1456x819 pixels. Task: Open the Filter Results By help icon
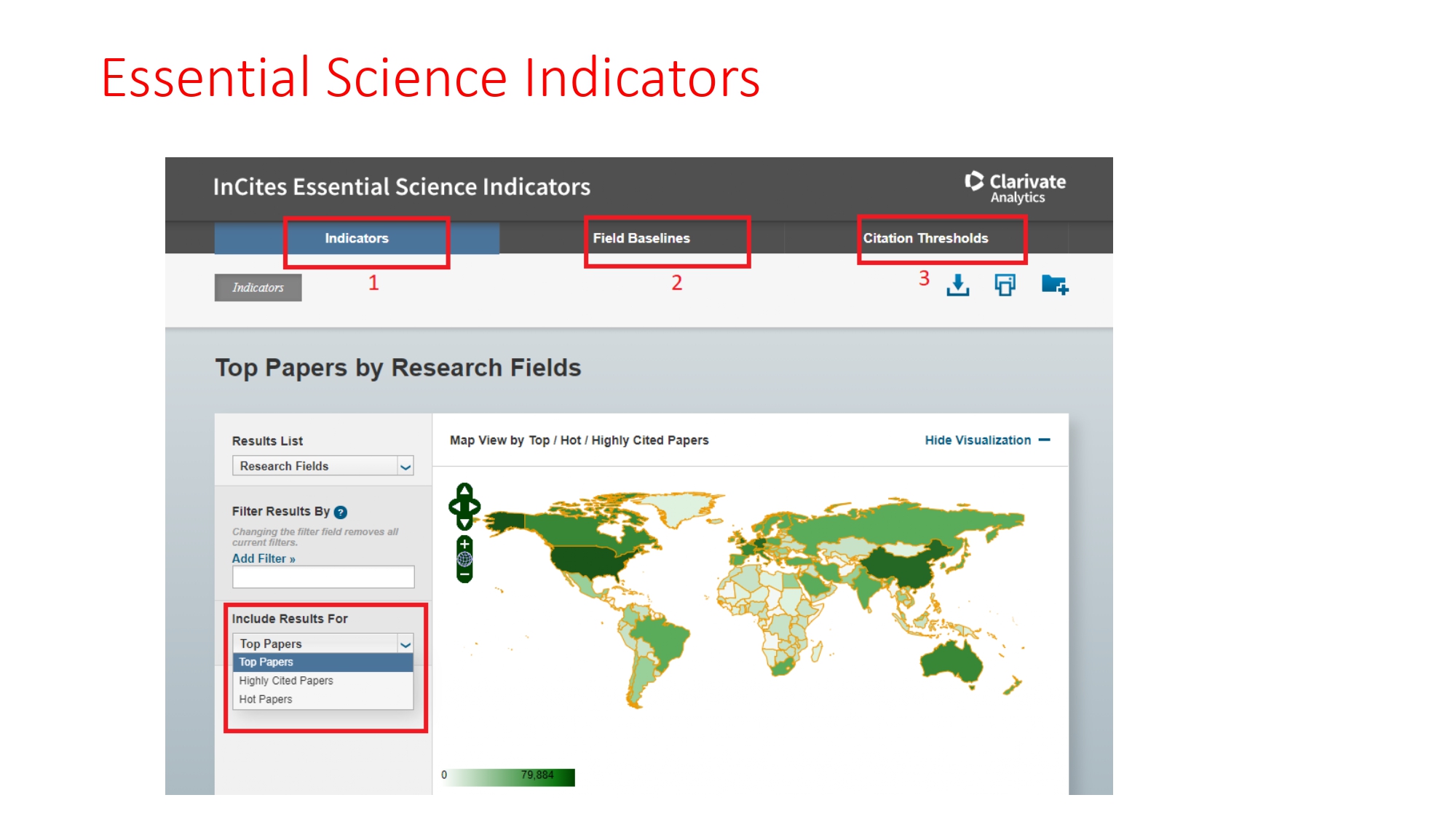pos(340,513)
